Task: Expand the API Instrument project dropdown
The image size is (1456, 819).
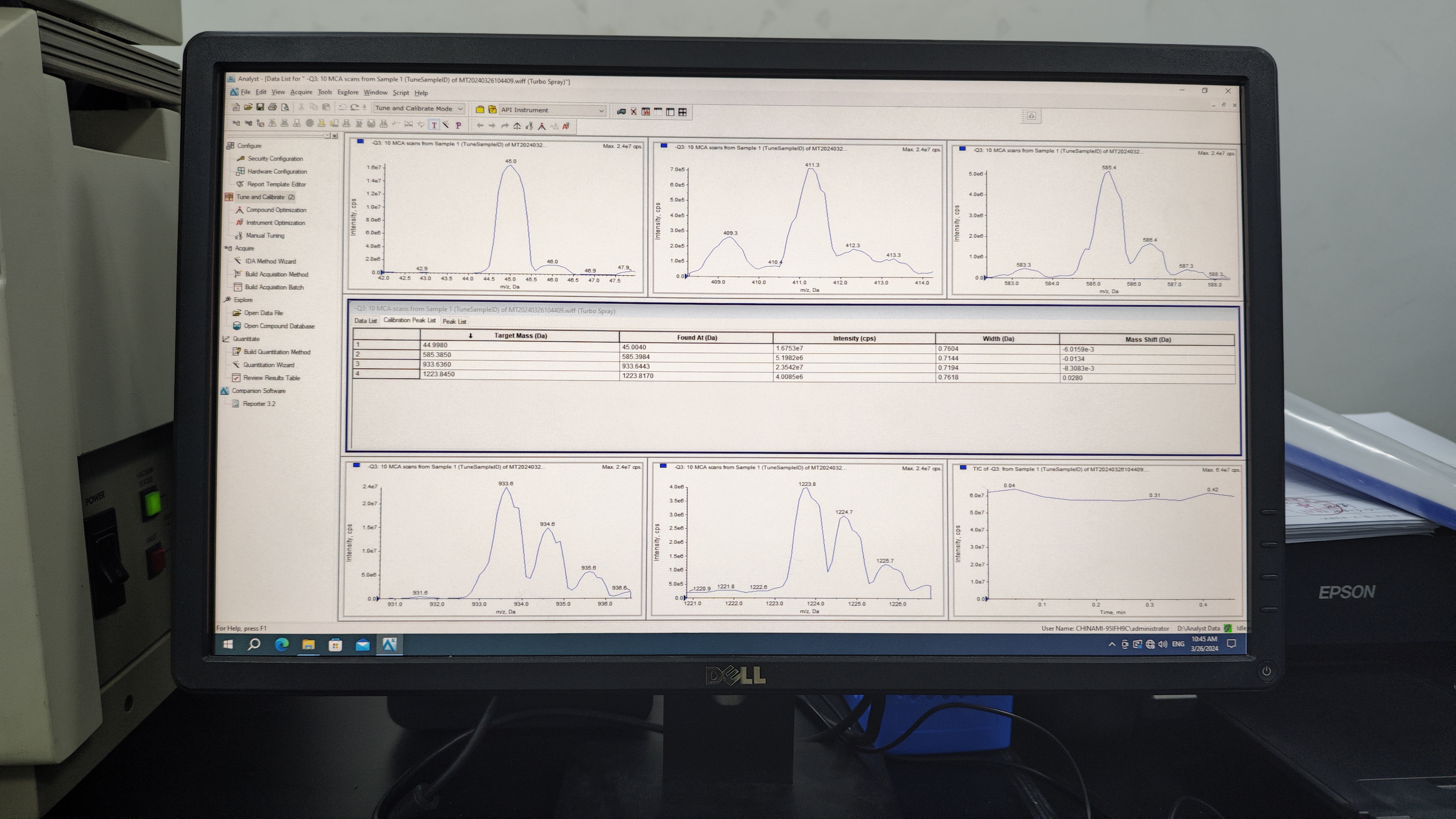Action: click(601, 111)
